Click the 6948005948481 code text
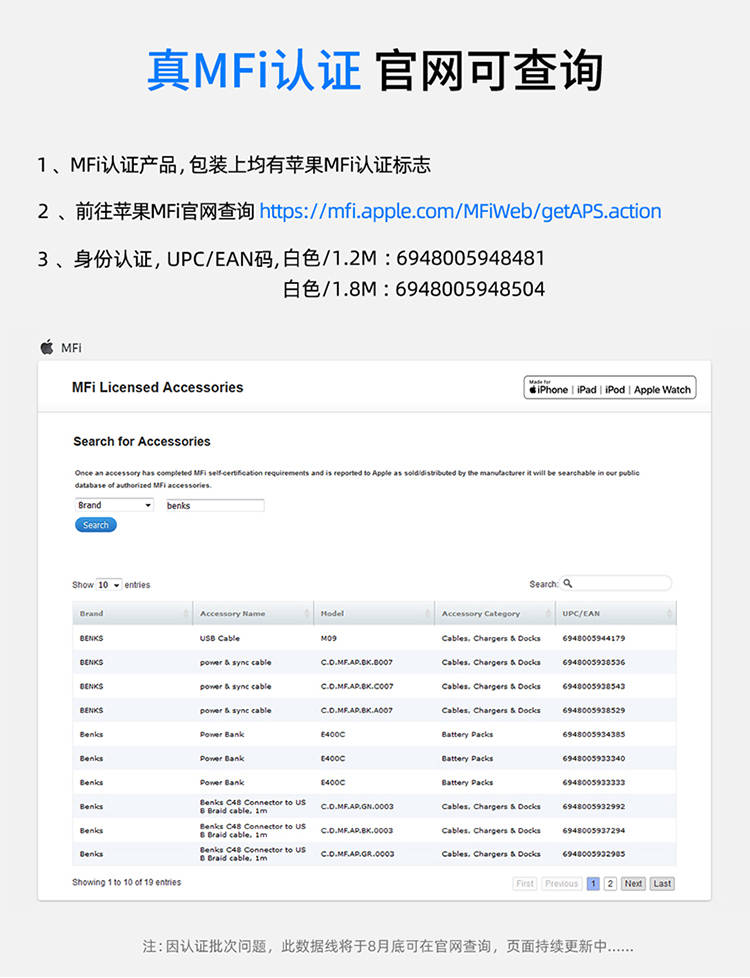The image size is (750, 978). coord(470,258)
